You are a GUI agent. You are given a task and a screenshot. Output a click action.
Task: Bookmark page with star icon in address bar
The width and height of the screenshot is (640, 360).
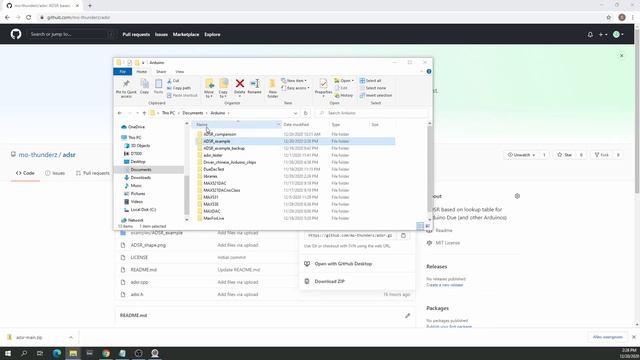coord(609,18)
